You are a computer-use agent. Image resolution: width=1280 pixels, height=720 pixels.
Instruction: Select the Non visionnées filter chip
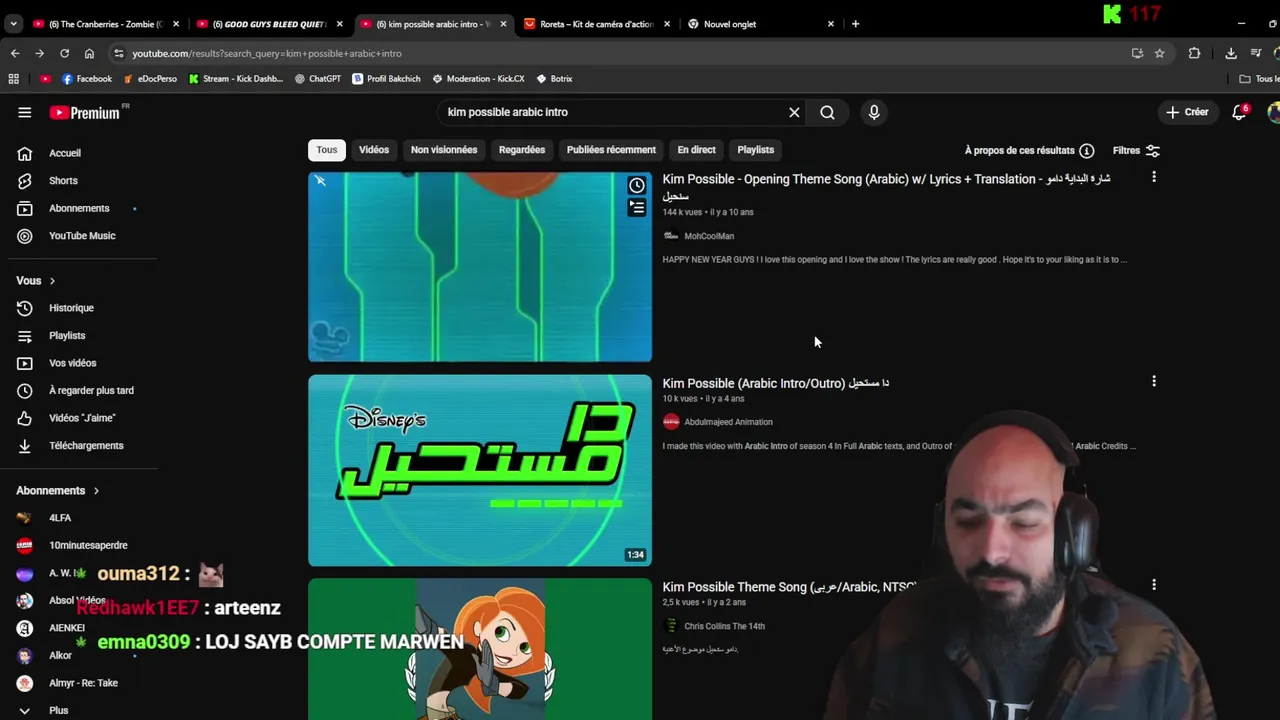[x=444, y=150]
